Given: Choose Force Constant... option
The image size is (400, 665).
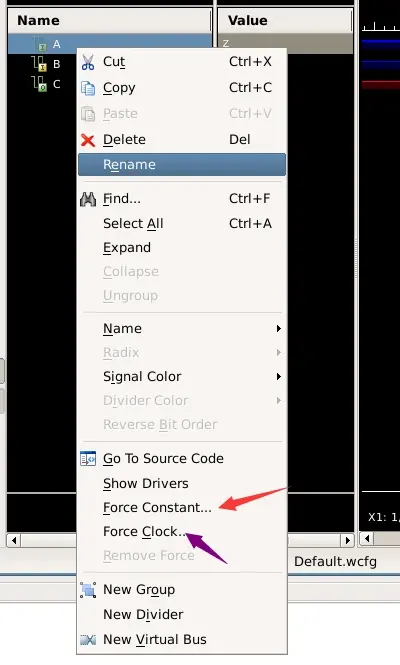Looking at the screenshot, I should (157, 508).
